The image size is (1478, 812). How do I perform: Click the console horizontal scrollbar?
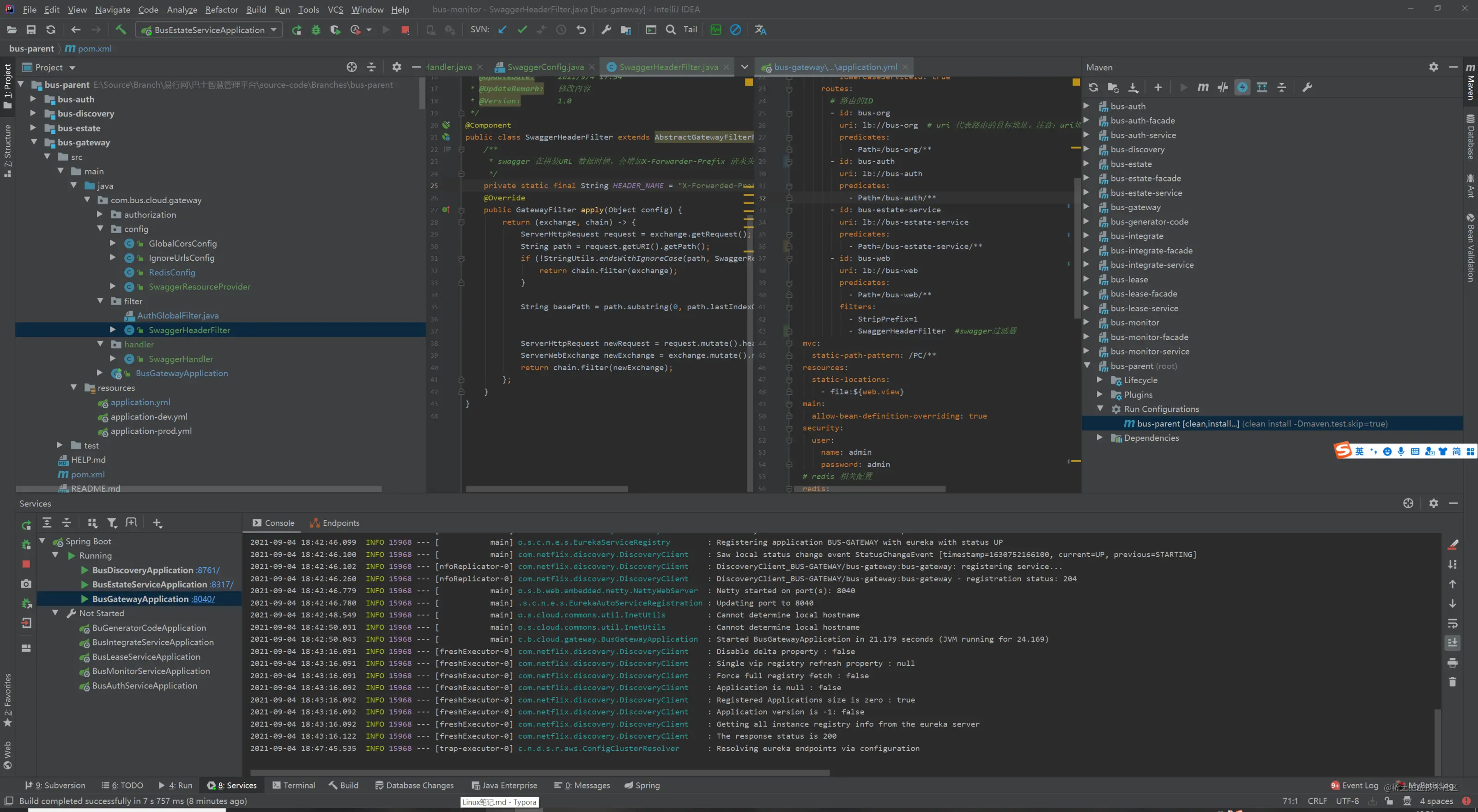(x=539, y=773)
